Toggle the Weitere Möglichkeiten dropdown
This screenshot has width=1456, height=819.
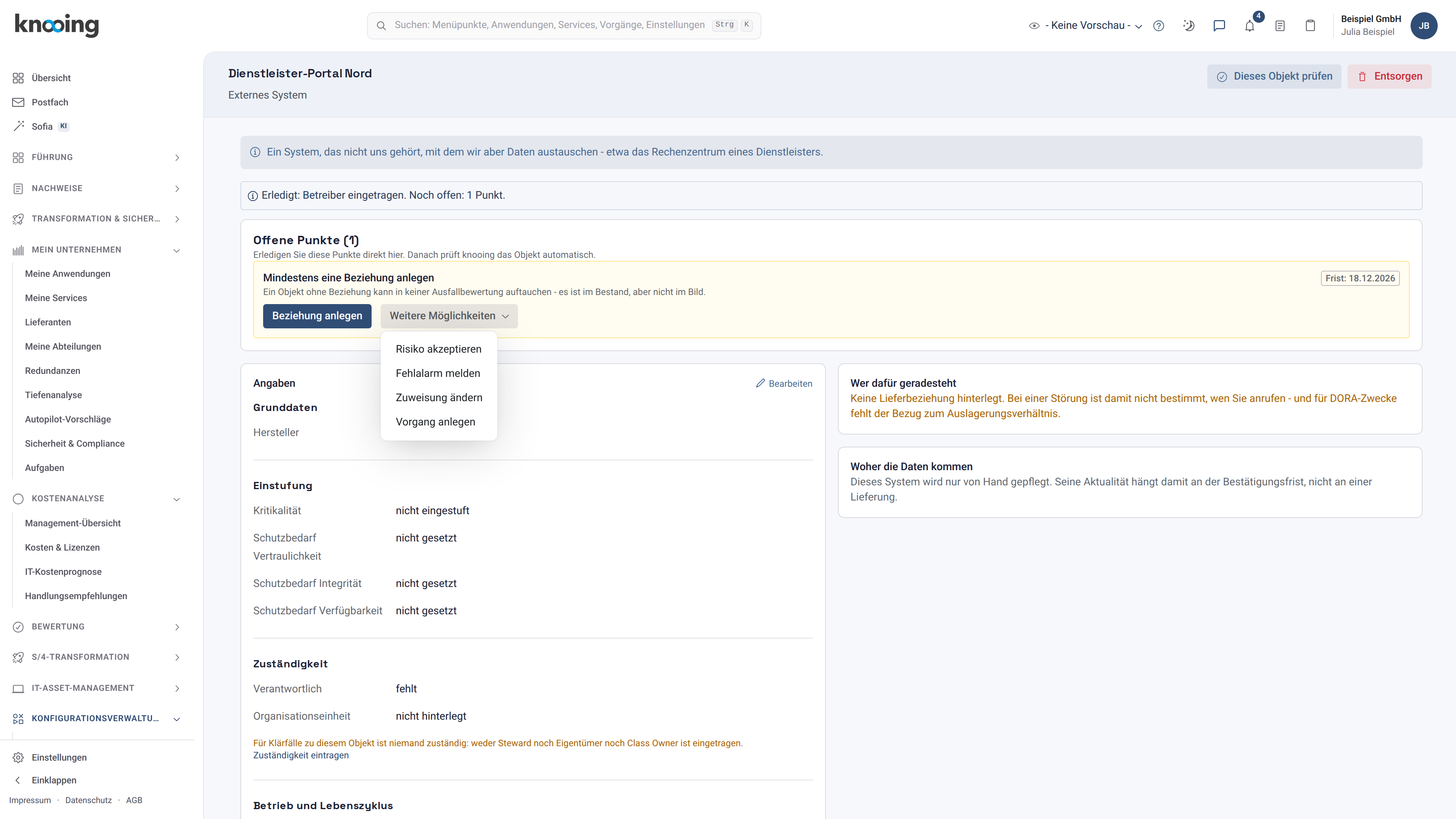449,316
